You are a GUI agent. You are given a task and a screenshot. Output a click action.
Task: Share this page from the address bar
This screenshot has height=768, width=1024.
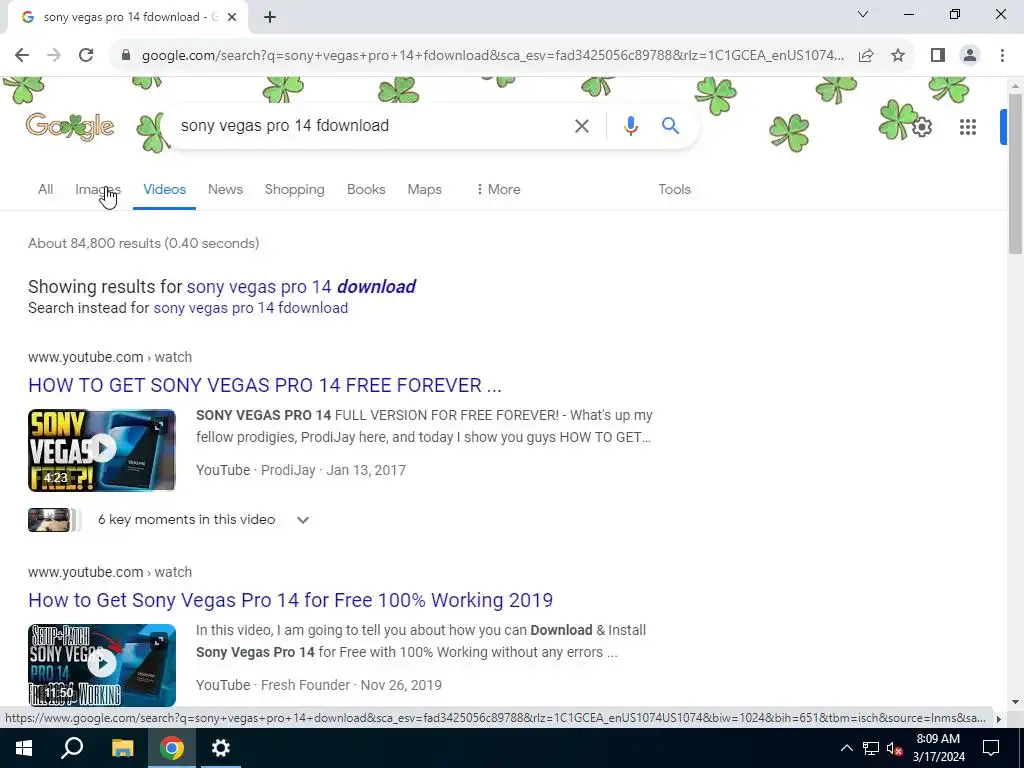tap(866, 56)
